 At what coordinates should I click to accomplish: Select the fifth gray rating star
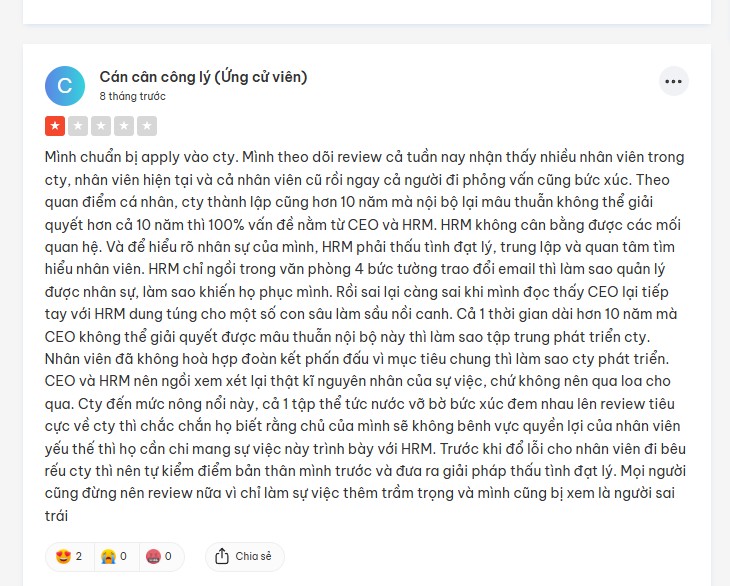coord(147,126)
